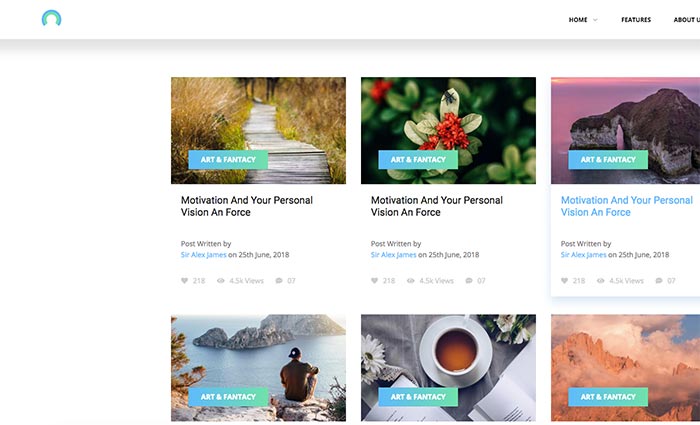Click the Art & Fantacy tag on the boardwalk image
Viewport: 700px width, 425px height.
pyautogui.click(x=228, y=159)
